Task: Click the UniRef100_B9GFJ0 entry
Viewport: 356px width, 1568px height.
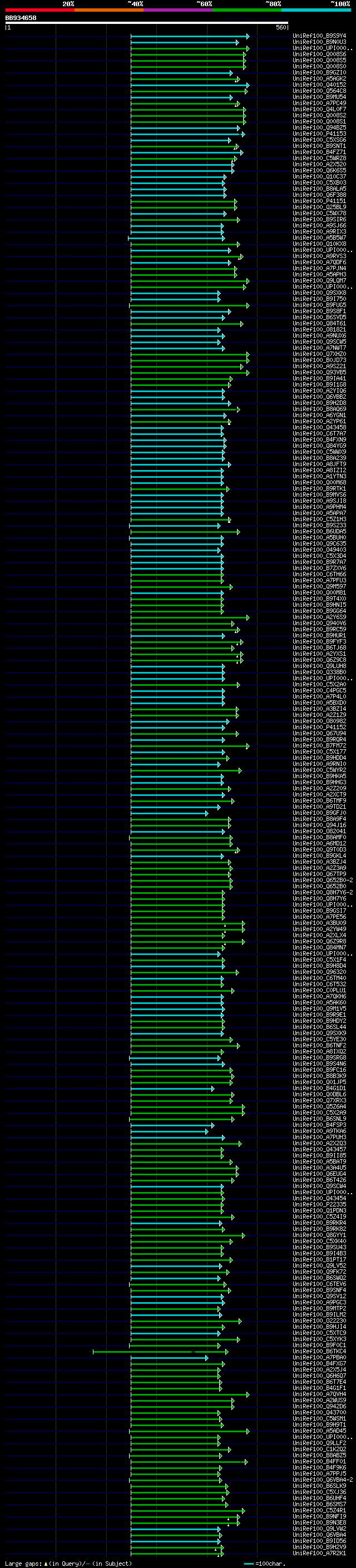Action: coord(319,813)
